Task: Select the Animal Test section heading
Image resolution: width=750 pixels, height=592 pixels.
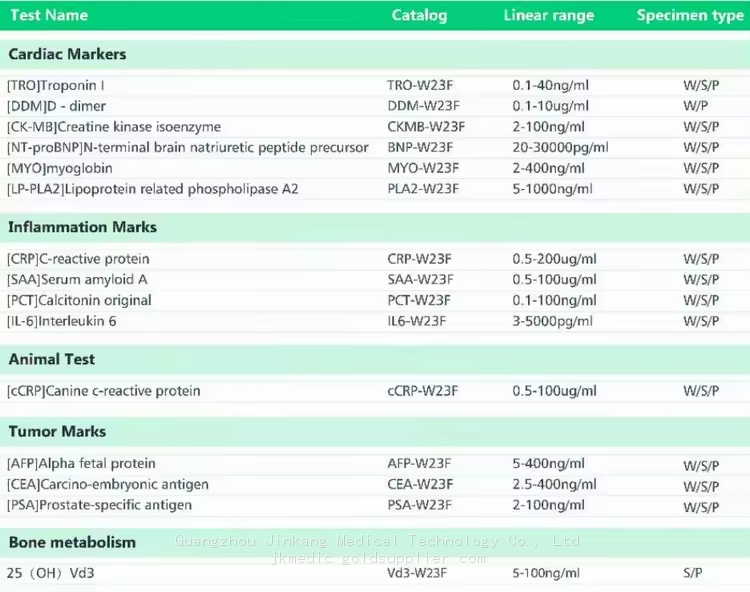Action: click(x=52, y=359)
